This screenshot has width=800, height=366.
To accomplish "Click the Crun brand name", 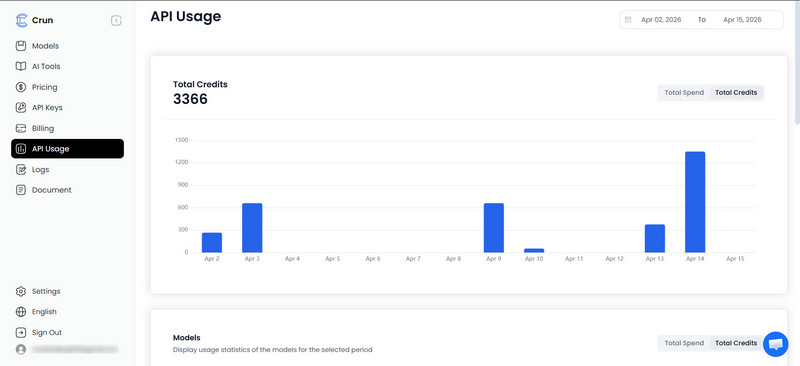I will click(x=42, y=20).
